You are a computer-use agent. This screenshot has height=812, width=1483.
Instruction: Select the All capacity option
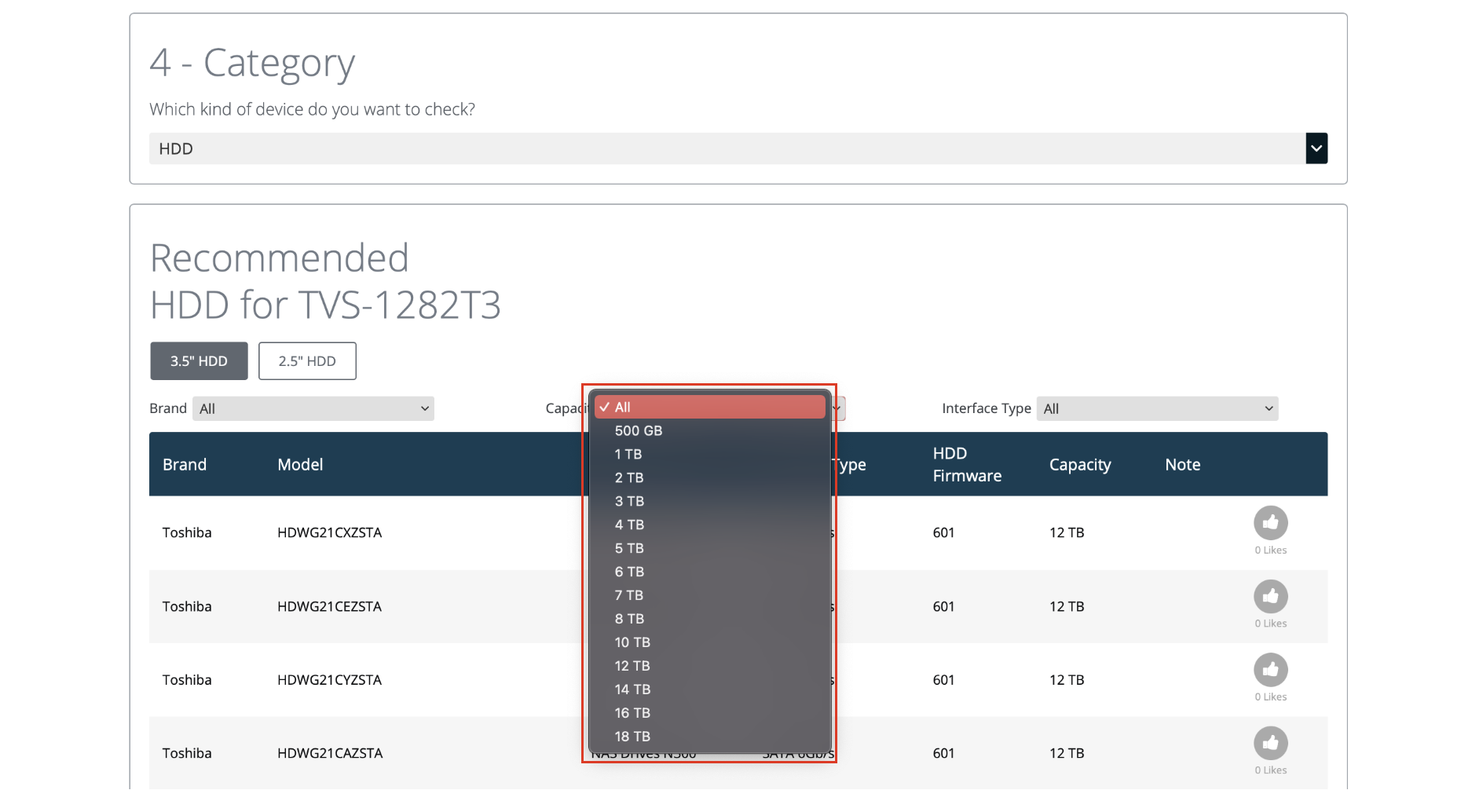pyautogui.click(x=623, y=408)
